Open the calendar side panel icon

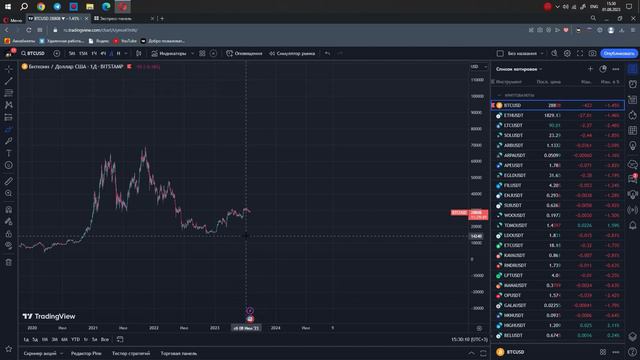click(633, 131)
